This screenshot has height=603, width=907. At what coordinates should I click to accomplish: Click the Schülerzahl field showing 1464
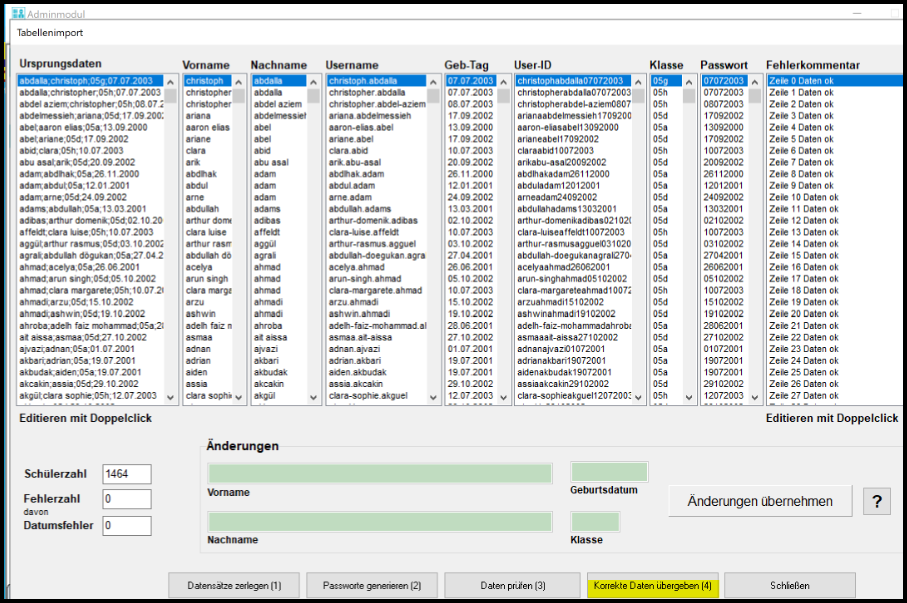click(126, 474)
